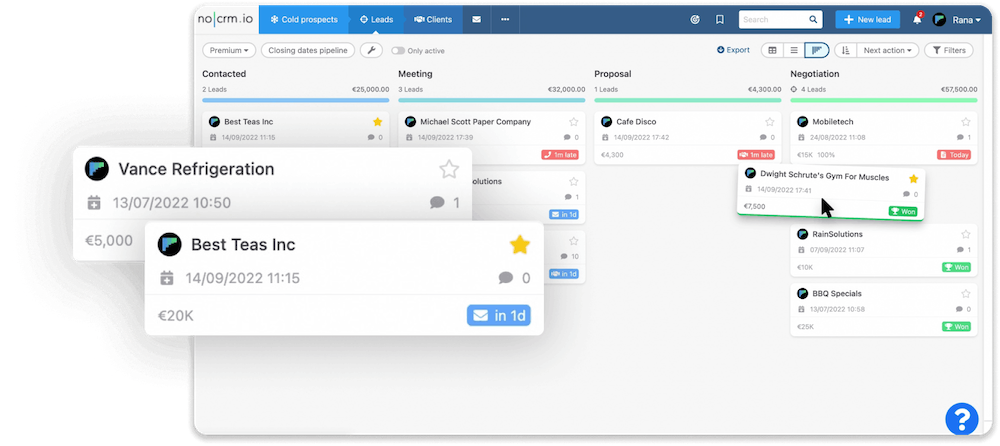1000x446 pixels.
Task: Switch to the compact list view
Action: (x=794, y=50)
